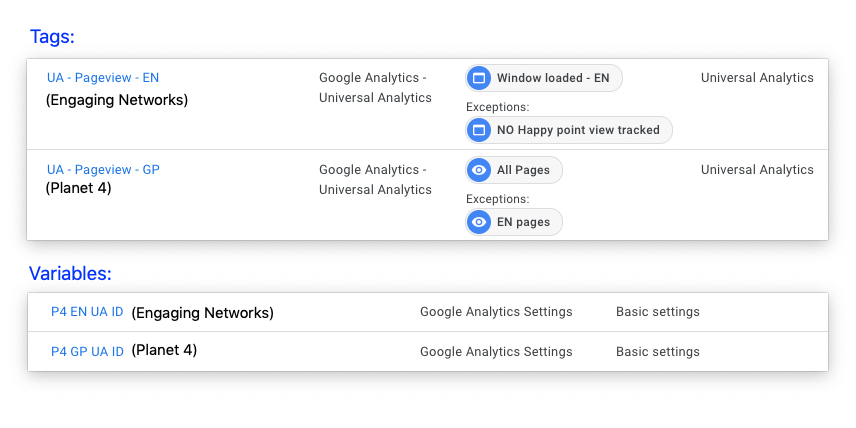
Task: Select the EN pages exception chip
Action: [514, 222]
